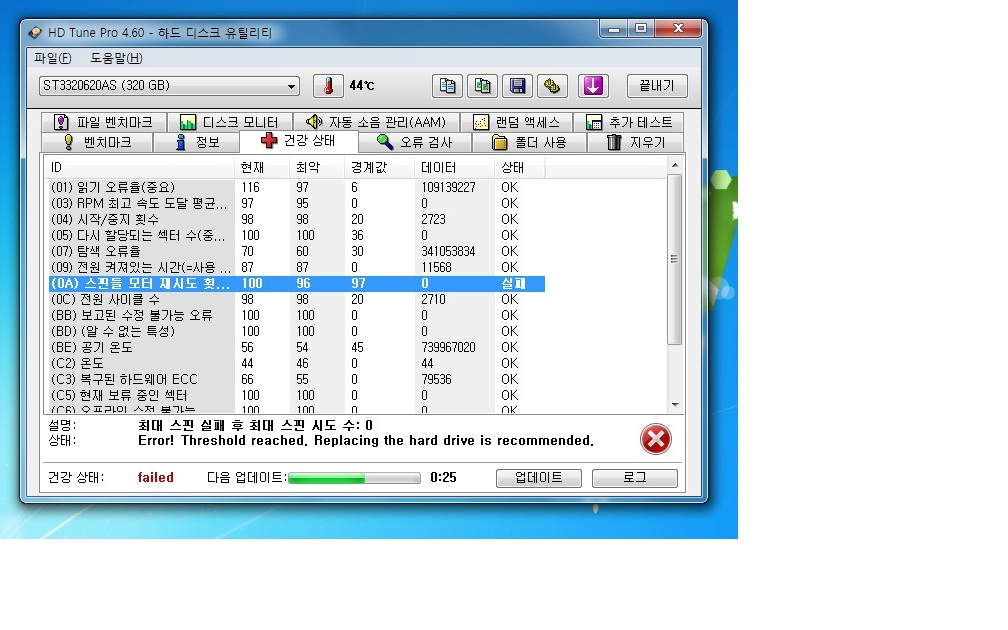
Task: Click the scroll down arrow of the list
Action: pos(674,405)
